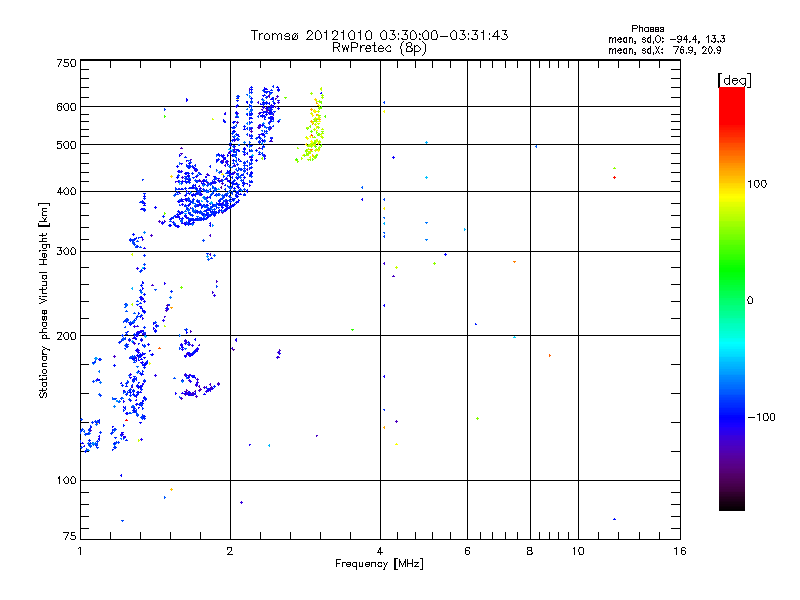Click the 'Frequency [MHz]' axis label
Screen dimensions: 800x600
[x=379, y=564]
